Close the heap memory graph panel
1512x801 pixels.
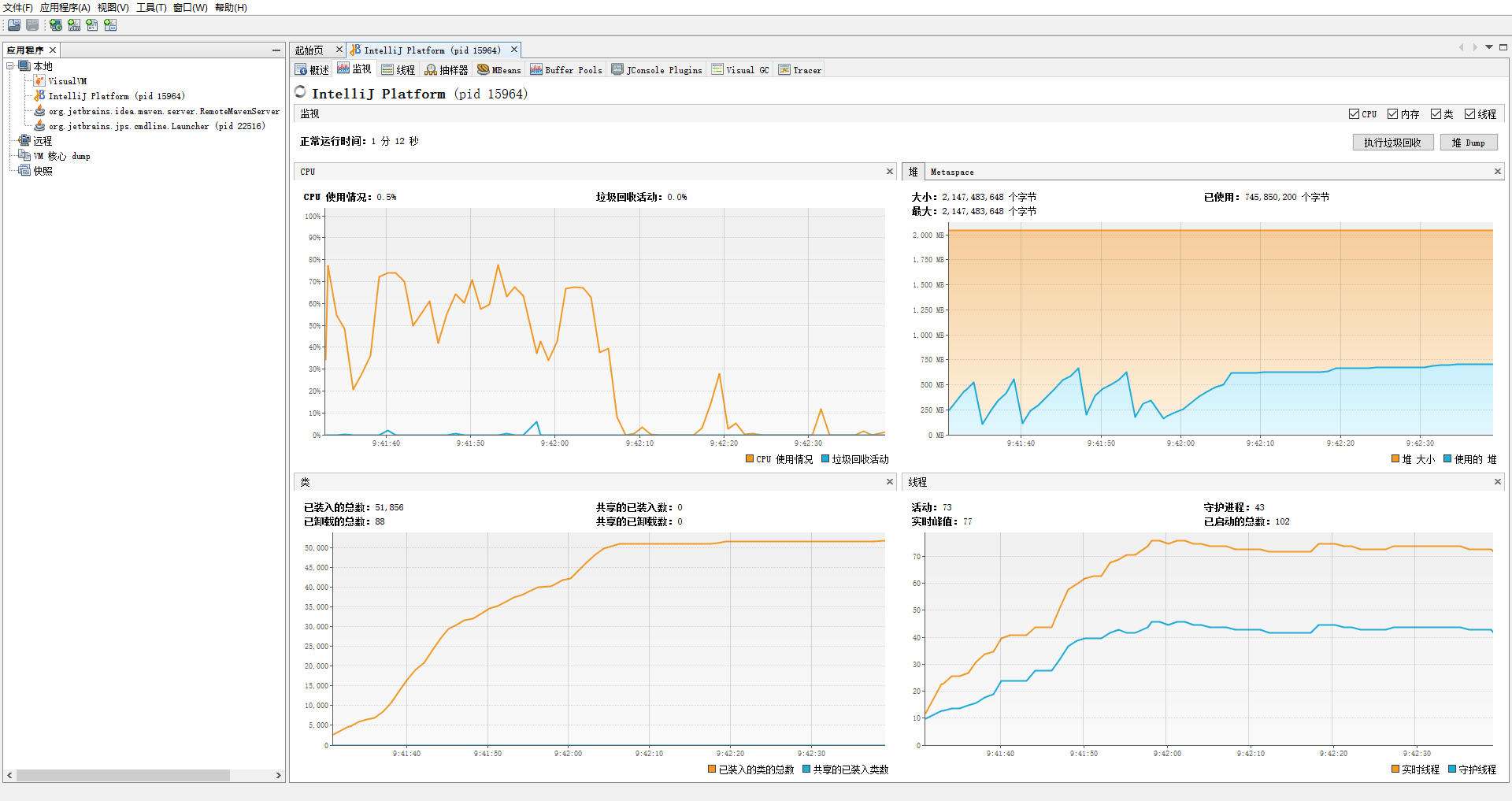pos(1498,172)
